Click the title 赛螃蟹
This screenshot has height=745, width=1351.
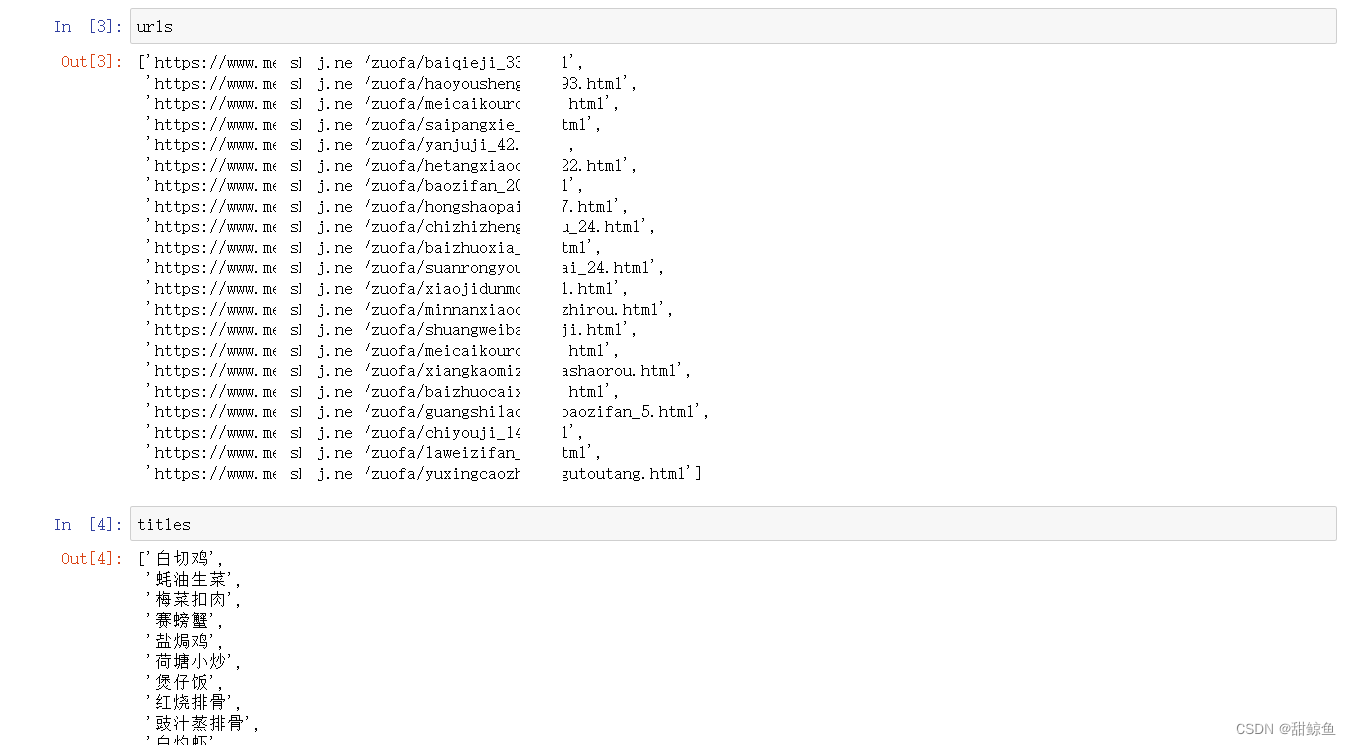184,620
